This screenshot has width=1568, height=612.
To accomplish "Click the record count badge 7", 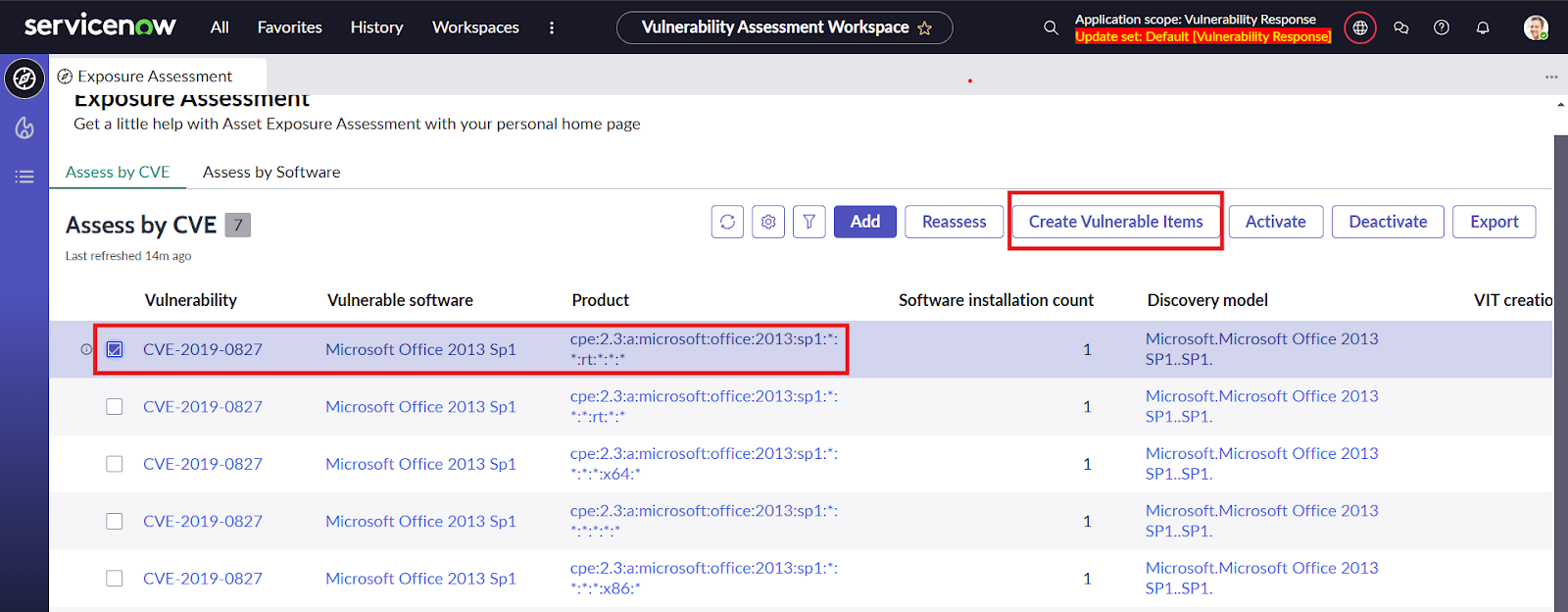I will 238,226.
